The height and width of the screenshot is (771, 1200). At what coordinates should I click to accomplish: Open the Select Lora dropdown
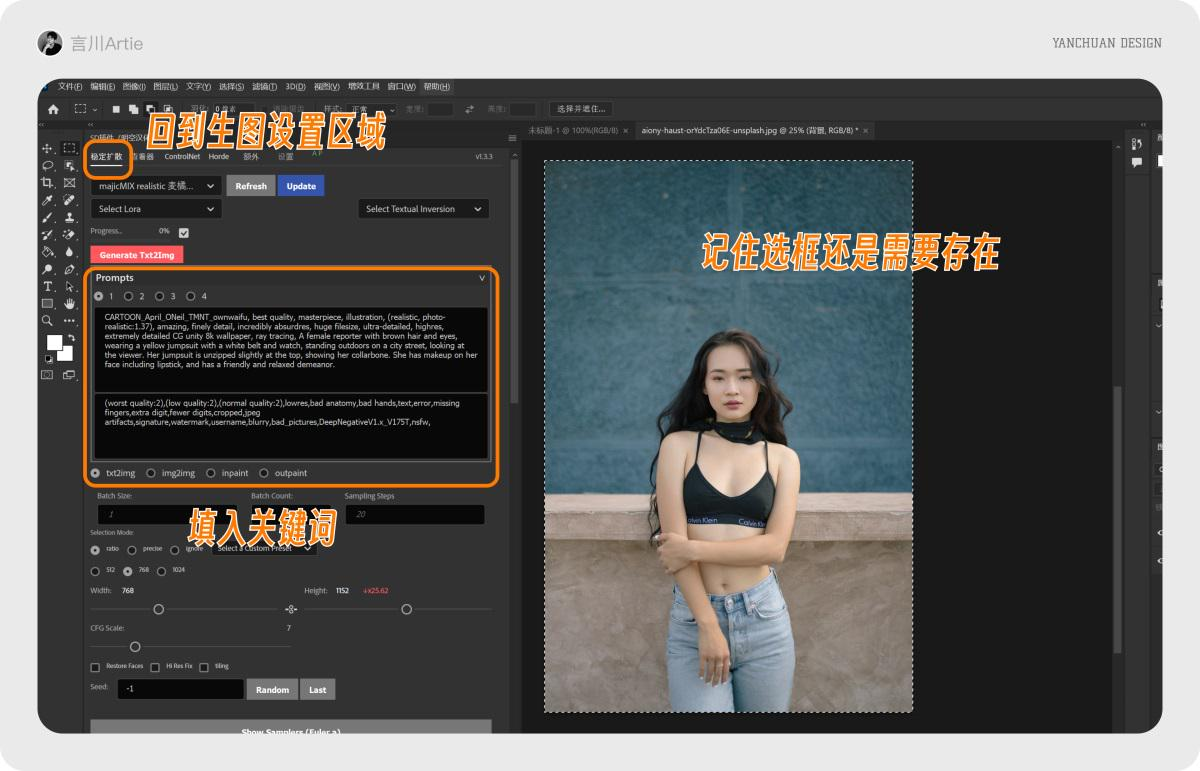pos(155,208)
